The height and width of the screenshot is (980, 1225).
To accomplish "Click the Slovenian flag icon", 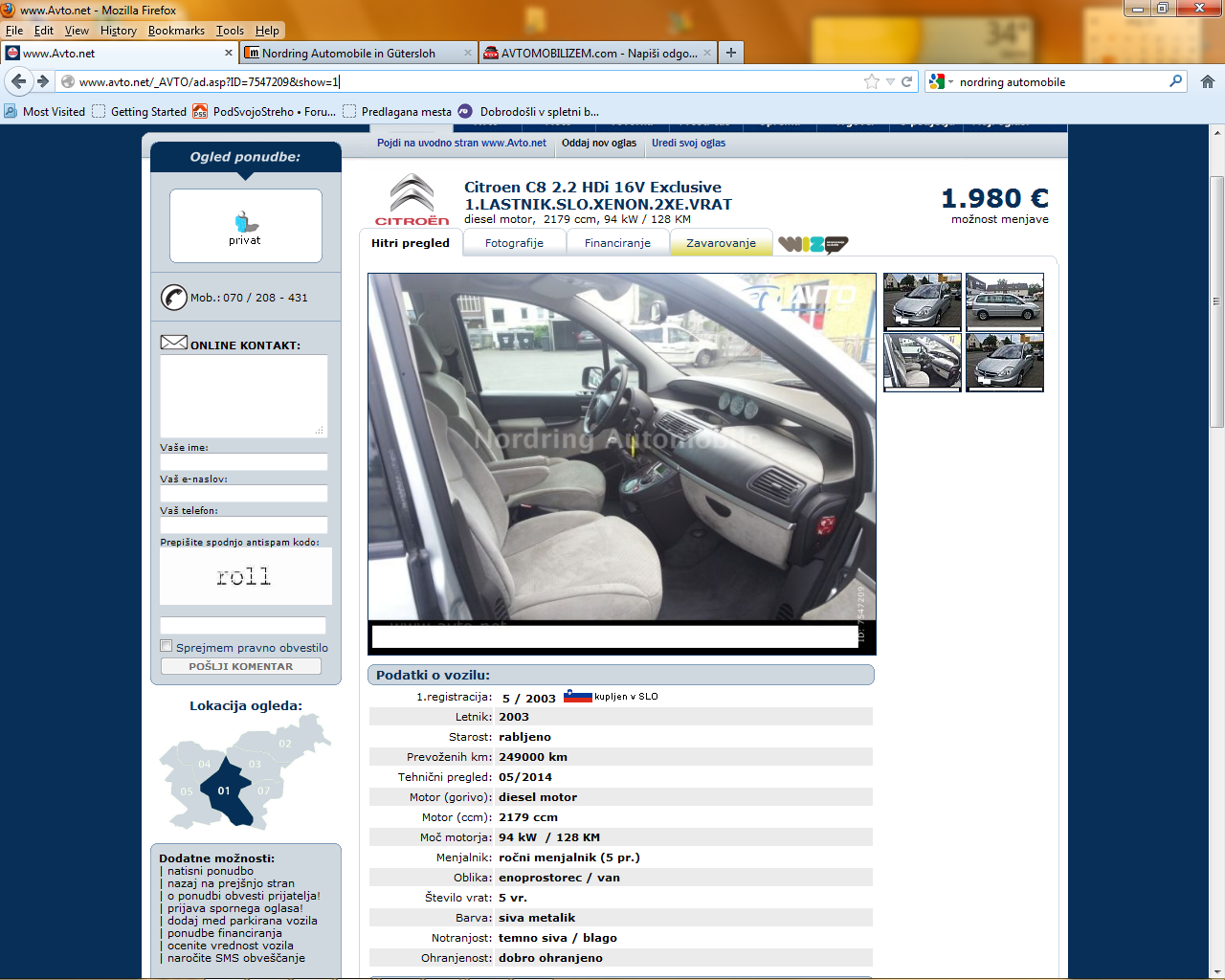I will pyautogui.click(x=578, y=696).
